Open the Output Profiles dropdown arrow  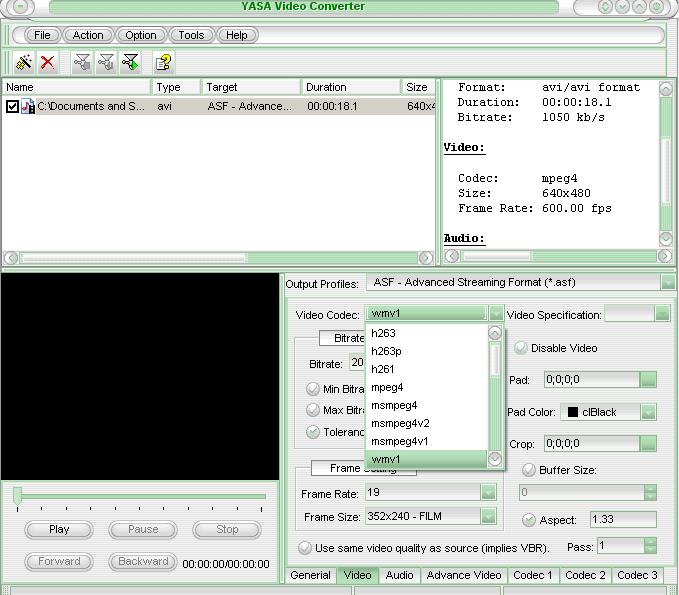668,283
